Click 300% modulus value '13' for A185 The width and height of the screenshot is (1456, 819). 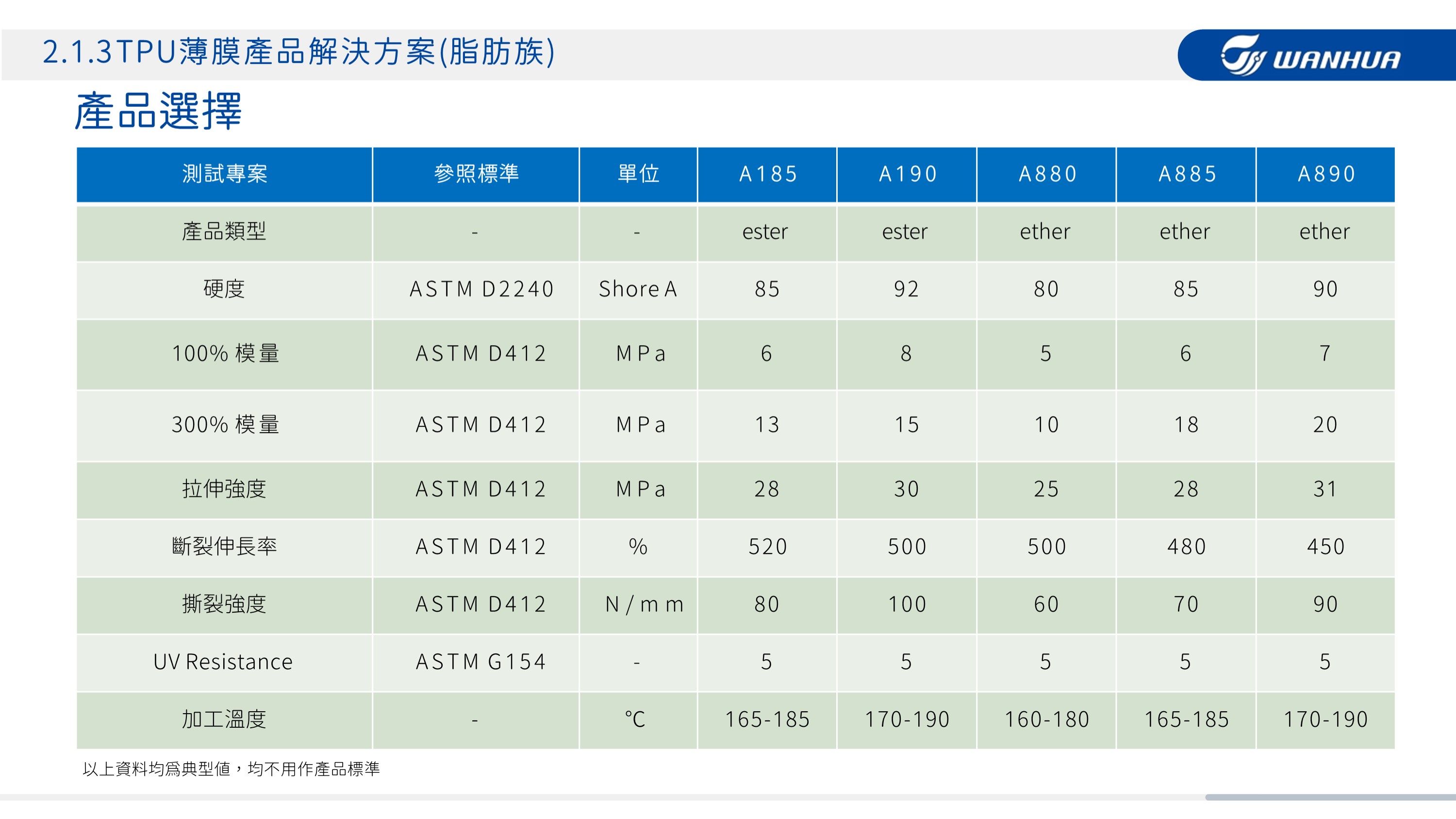pos(767,425)
